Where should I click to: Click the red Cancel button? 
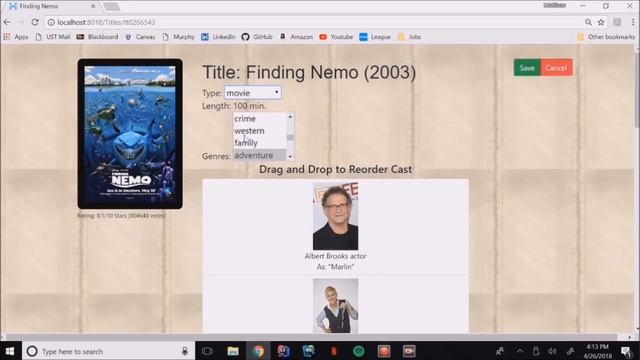point(556,68)
